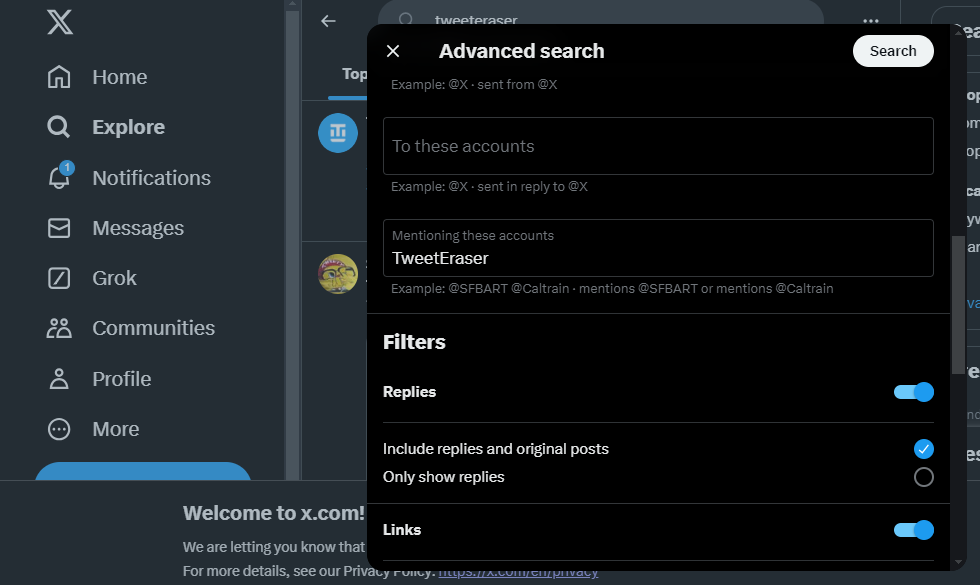
Task: Open Communities people icon
Action: (59, 328)
